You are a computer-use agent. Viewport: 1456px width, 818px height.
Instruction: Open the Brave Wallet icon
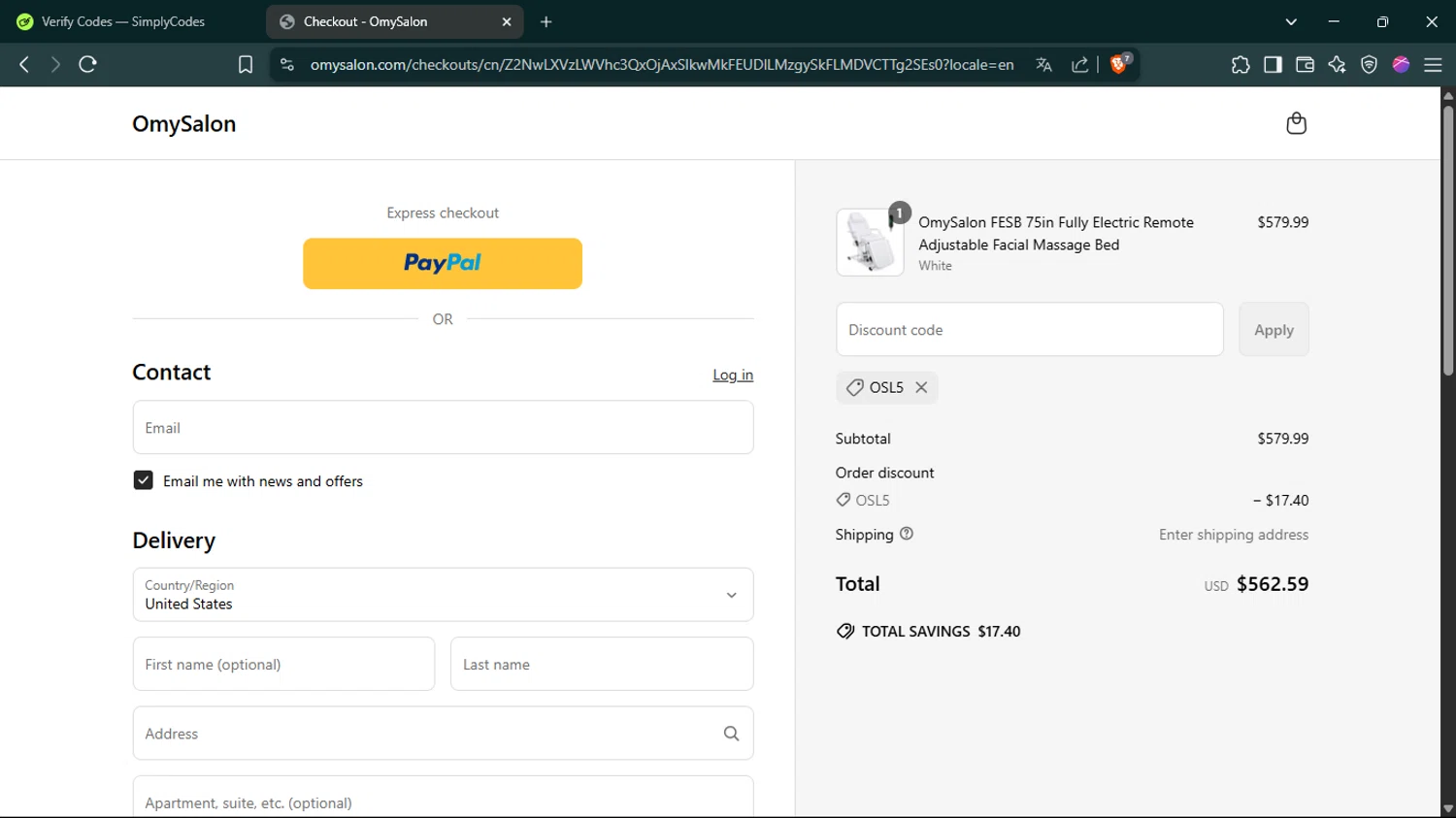click(1305, 64)
